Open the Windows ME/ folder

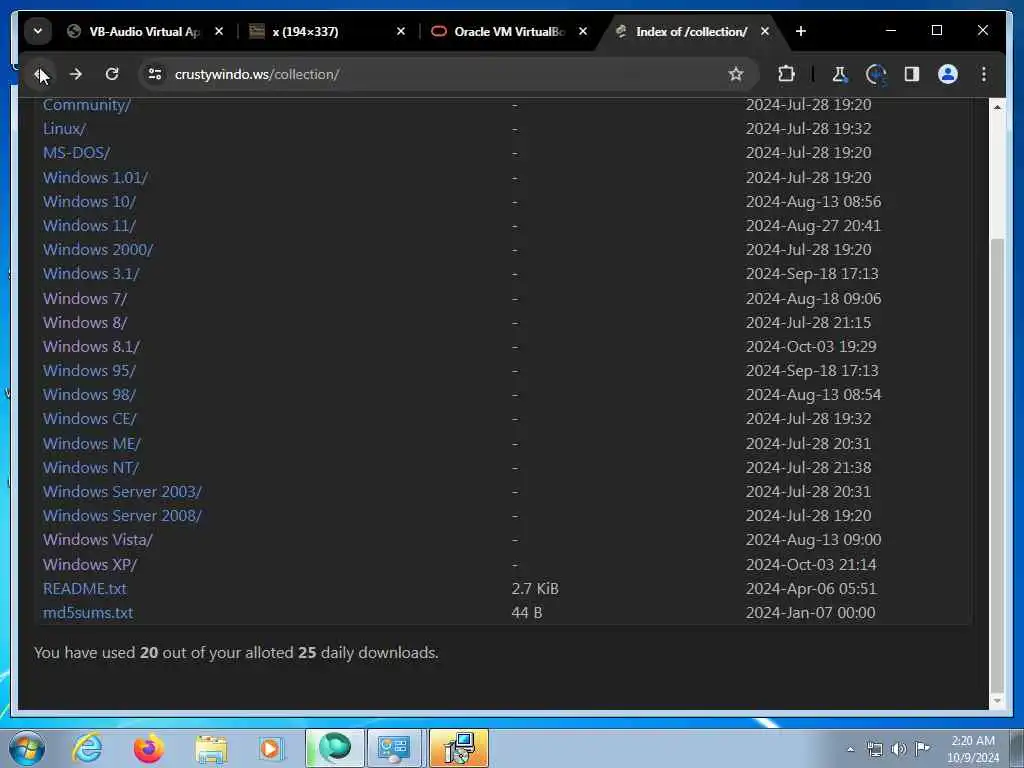point(91,443)
